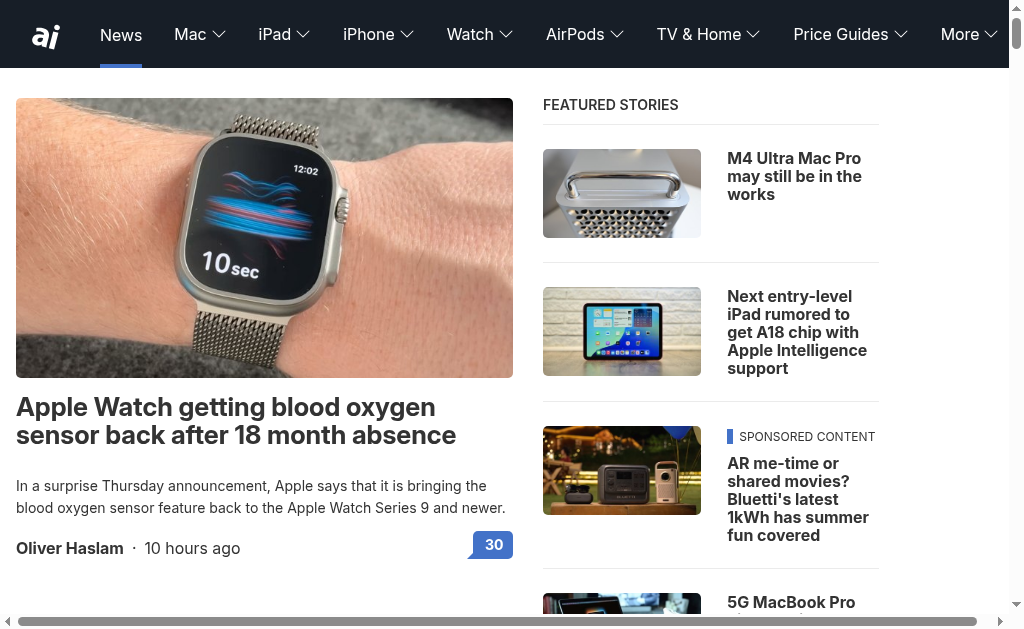This screenshot has width=1024, height=629.
Task: Open the Watch navigation dropdown
Action: tap(479, 34)
